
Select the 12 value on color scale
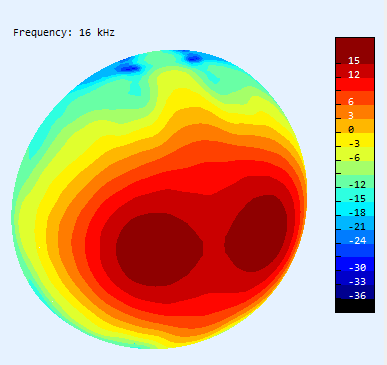pos(354,74)
